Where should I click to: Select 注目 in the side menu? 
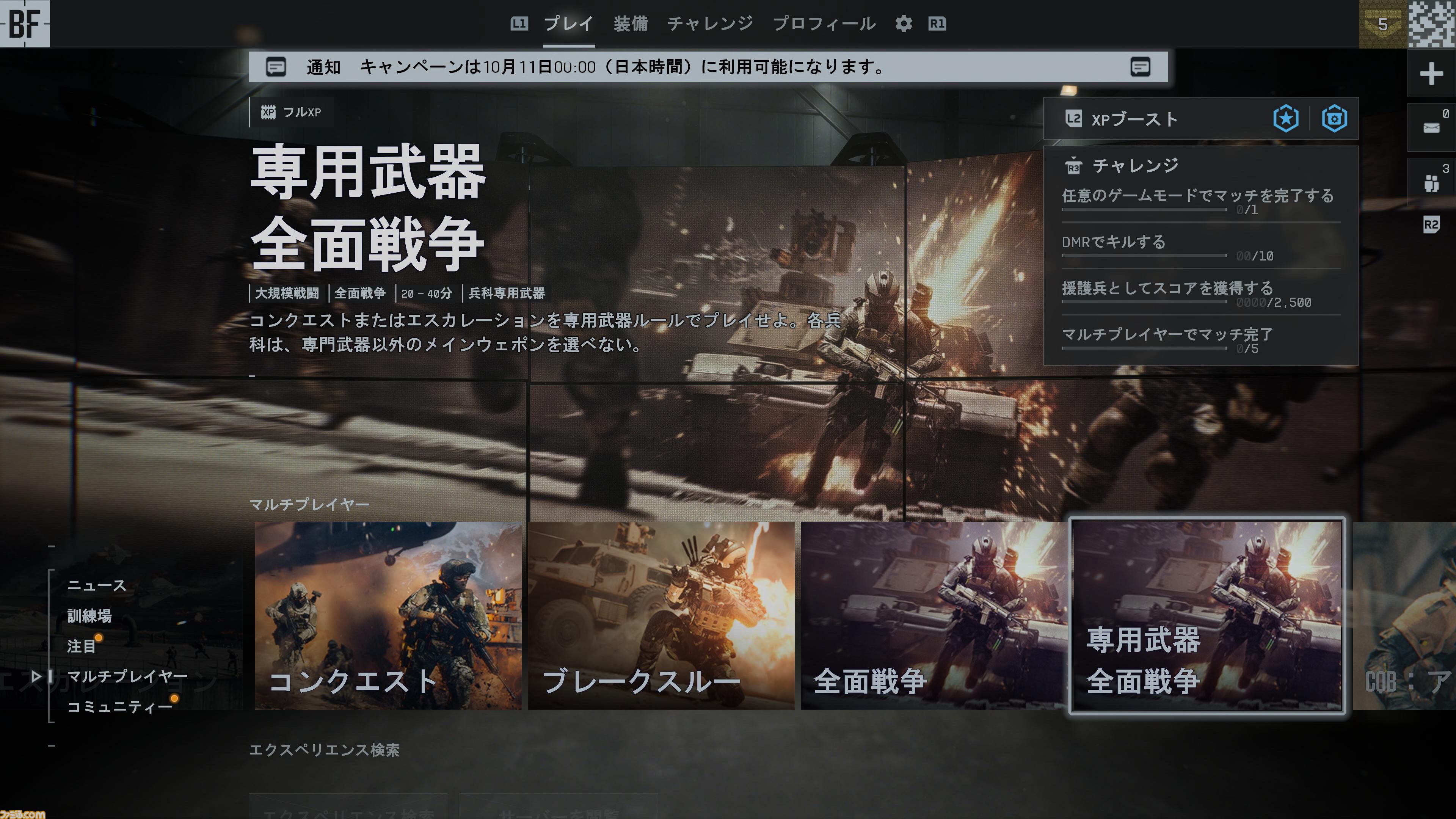[82, 646]
